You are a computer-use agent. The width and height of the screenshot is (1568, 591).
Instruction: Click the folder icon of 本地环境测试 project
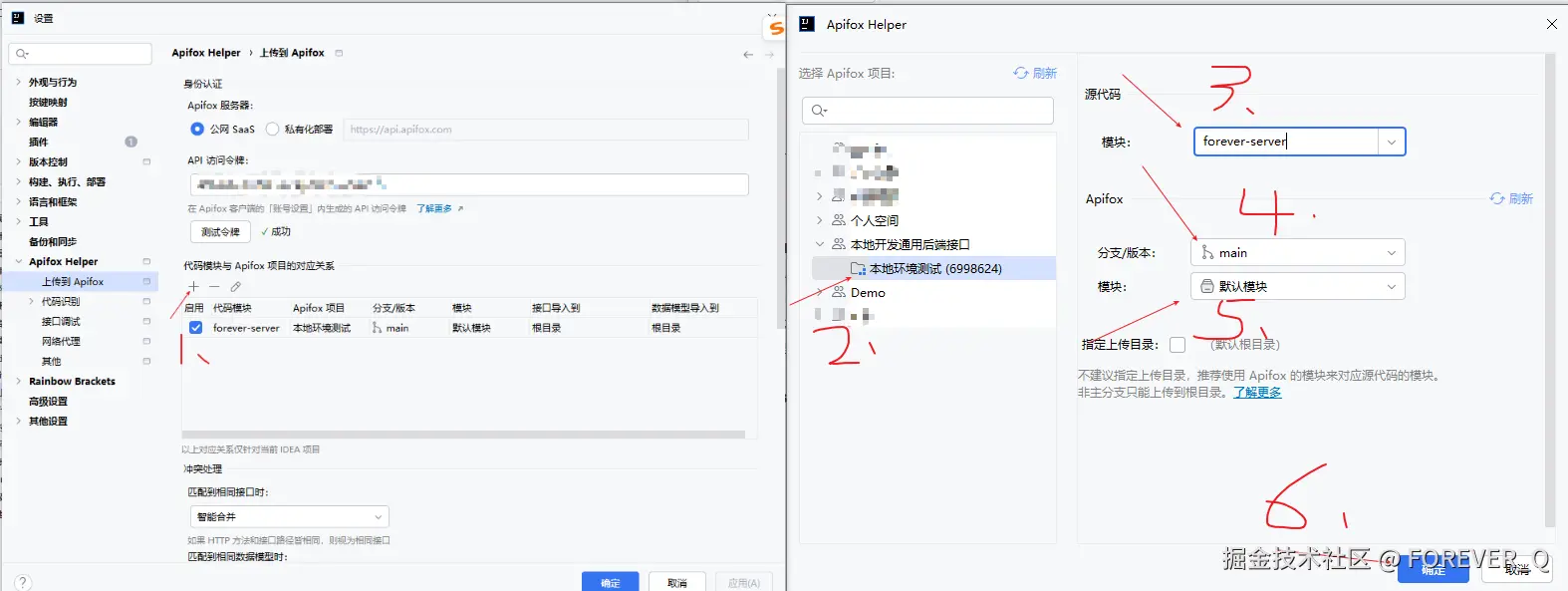[x=858, y=268]
